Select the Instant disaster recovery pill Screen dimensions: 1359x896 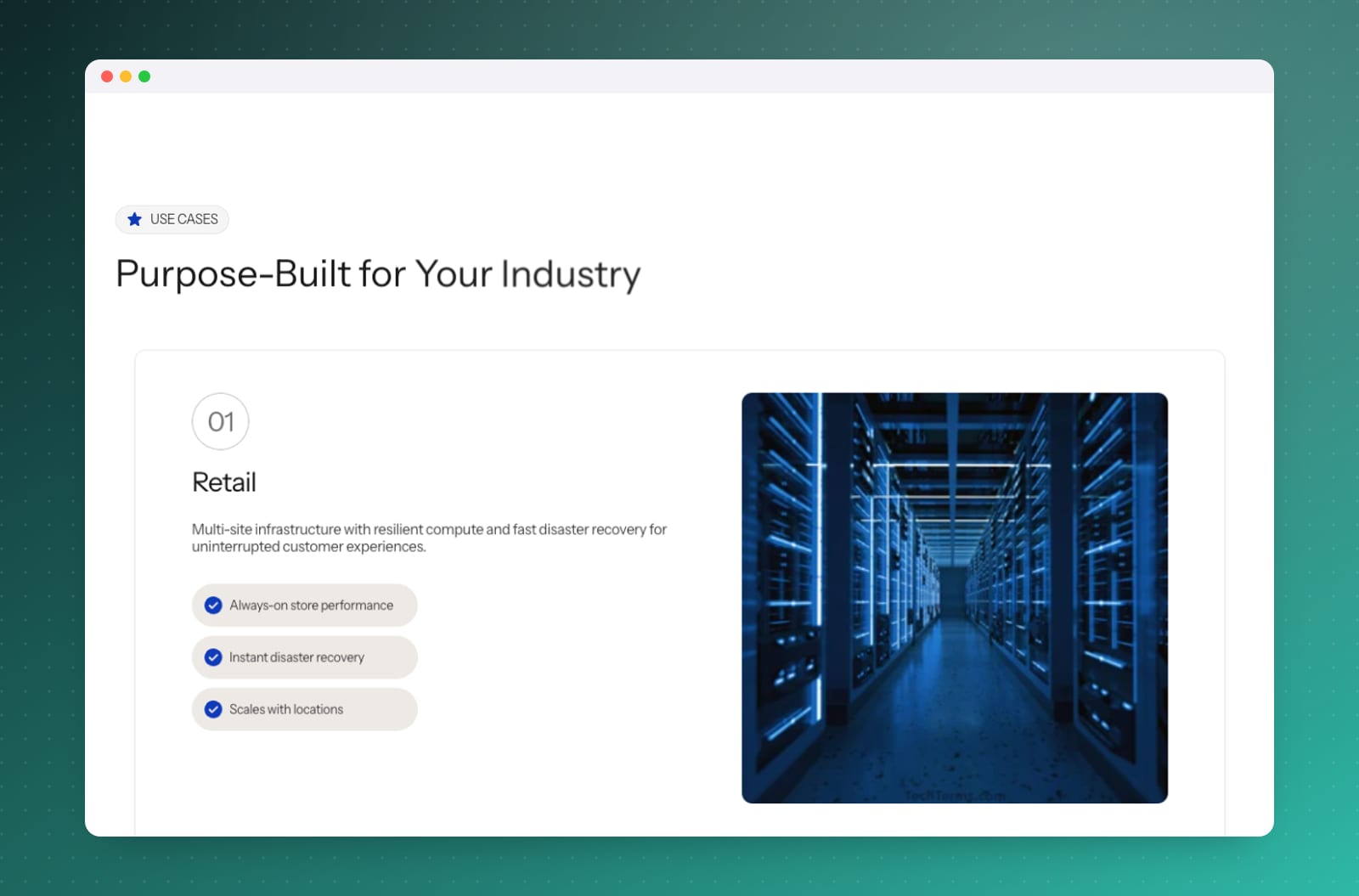click(x=304, y=657)
